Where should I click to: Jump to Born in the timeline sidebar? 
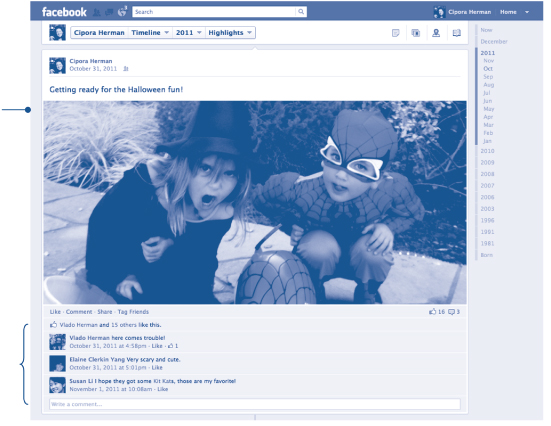click(x=486, y=255)
